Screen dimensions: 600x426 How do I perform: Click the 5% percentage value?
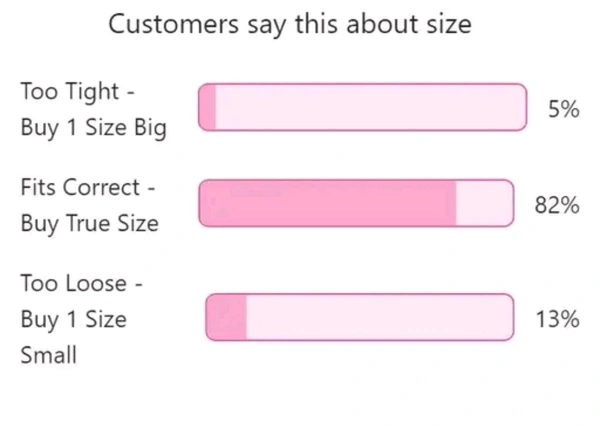tap(563, 110)
